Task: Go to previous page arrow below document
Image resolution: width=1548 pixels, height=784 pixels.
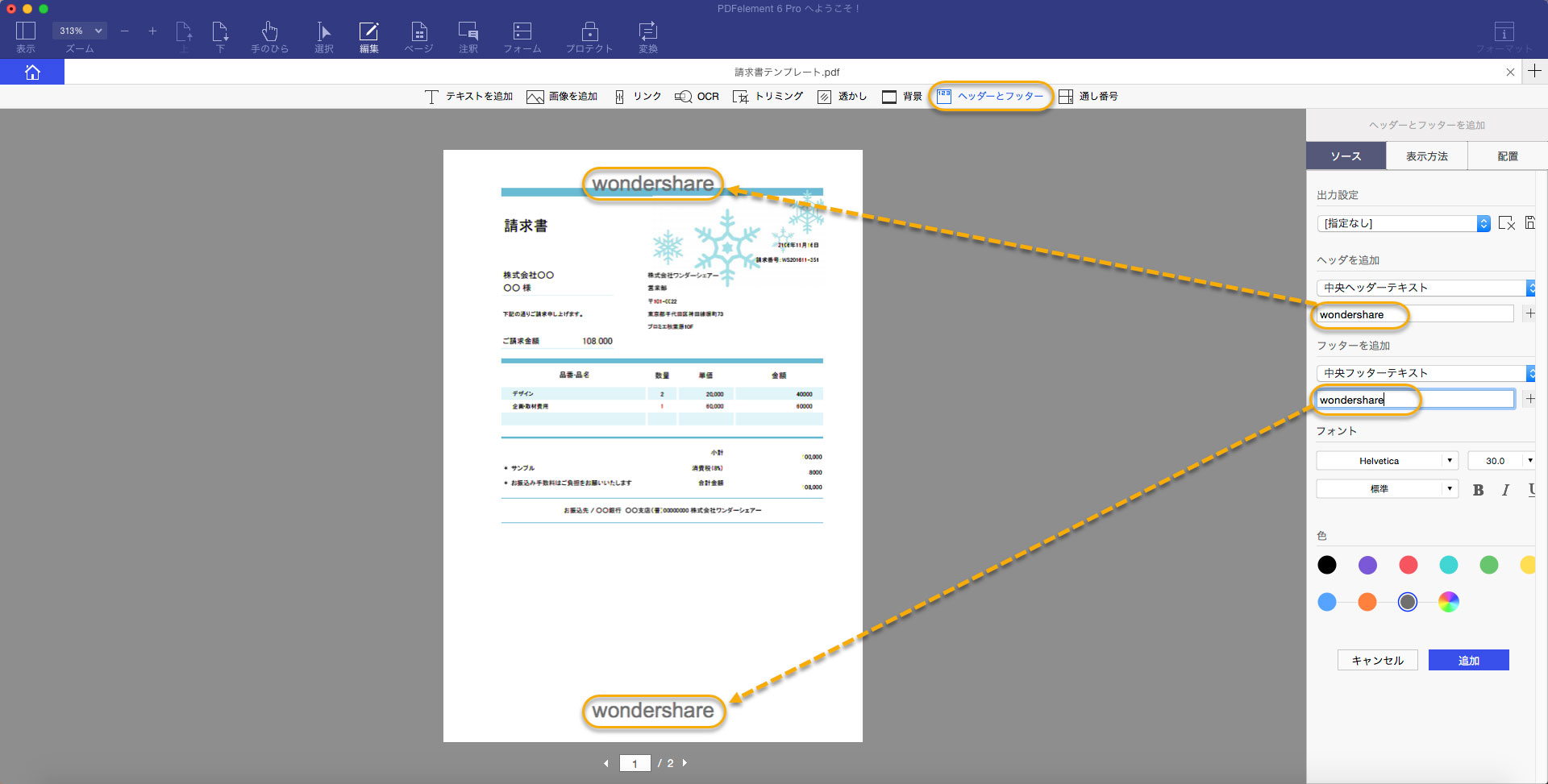Action: [606, 763]
